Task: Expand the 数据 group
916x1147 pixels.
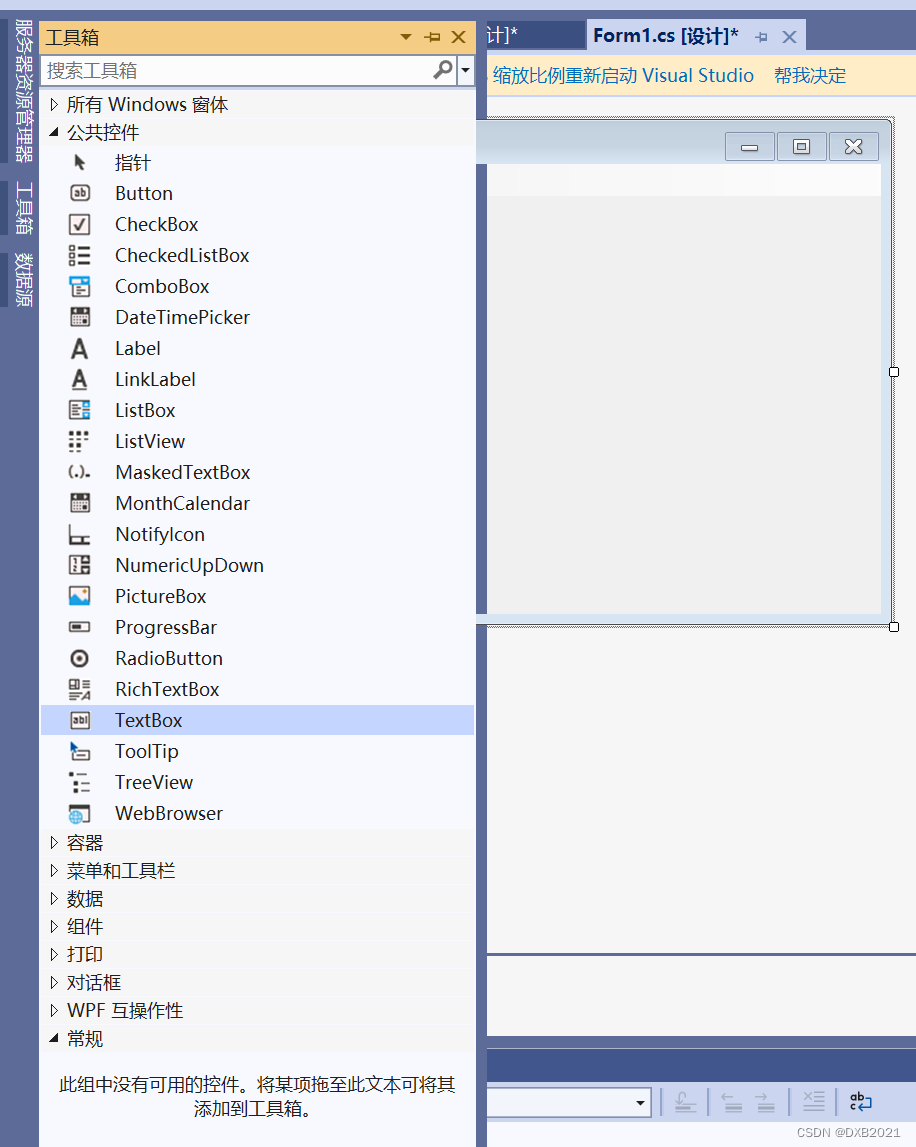Action: [54, 898]
